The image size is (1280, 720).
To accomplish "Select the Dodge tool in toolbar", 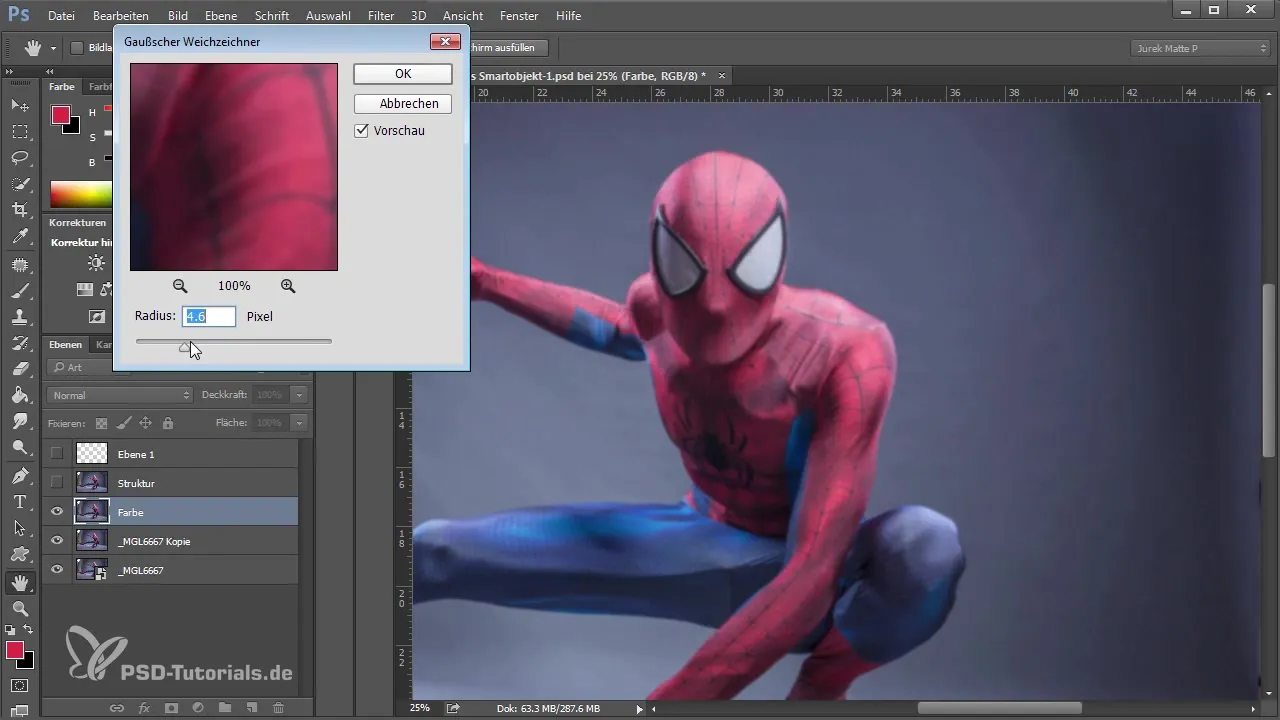I will click(x=19, y=447).
